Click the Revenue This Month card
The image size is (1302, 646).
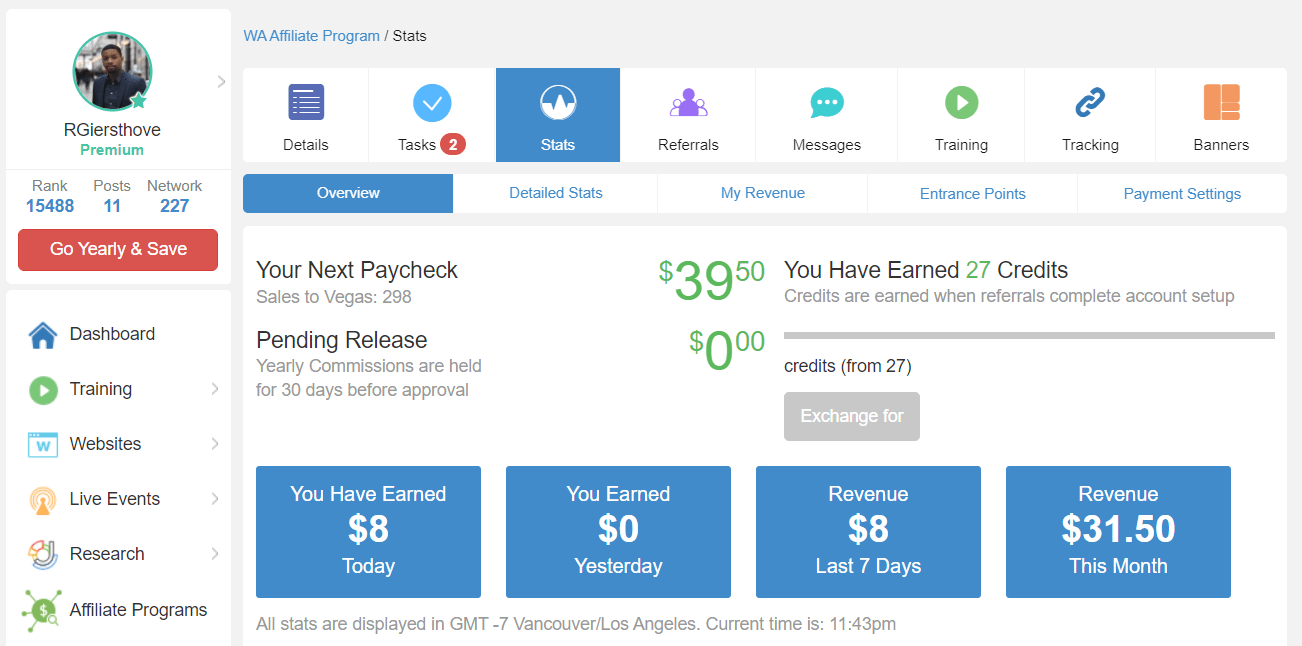(1118, 532)
